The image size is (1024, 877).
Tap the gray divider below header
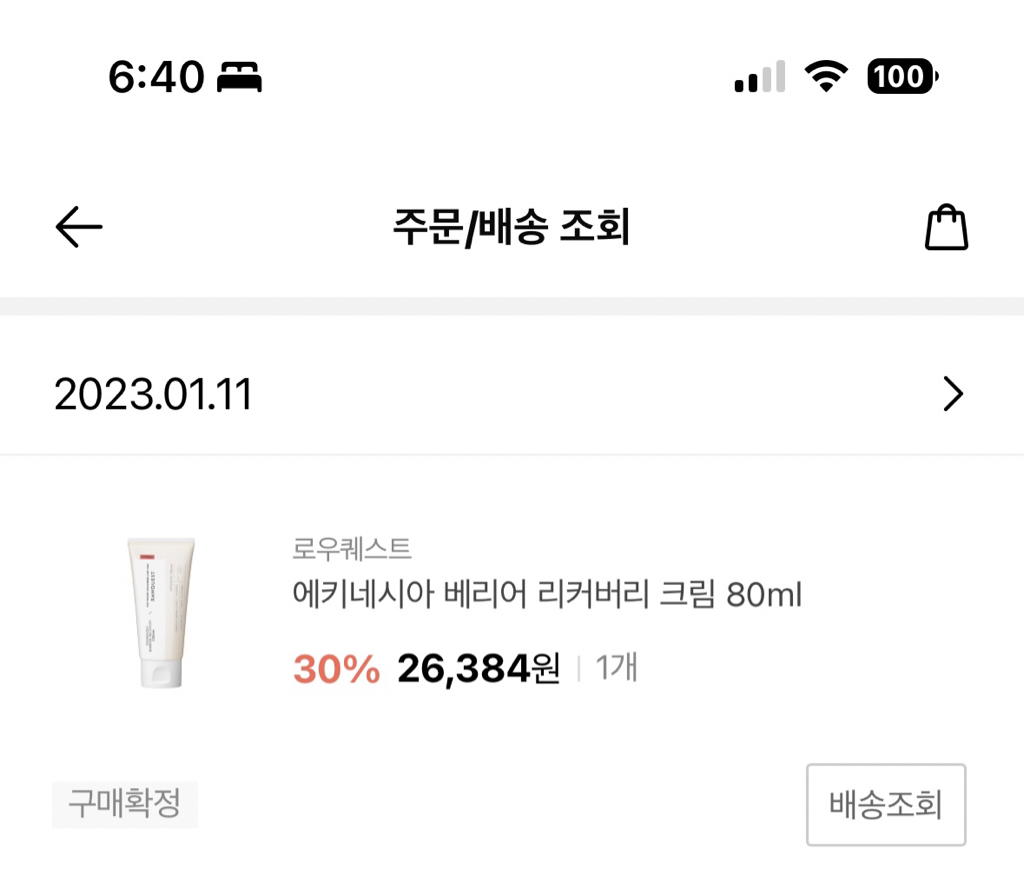click(512, 306)
